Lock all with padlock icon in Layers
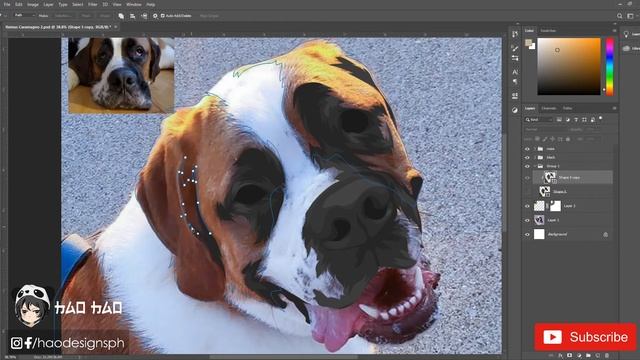The image size is (640, 360). pos(568,139)
